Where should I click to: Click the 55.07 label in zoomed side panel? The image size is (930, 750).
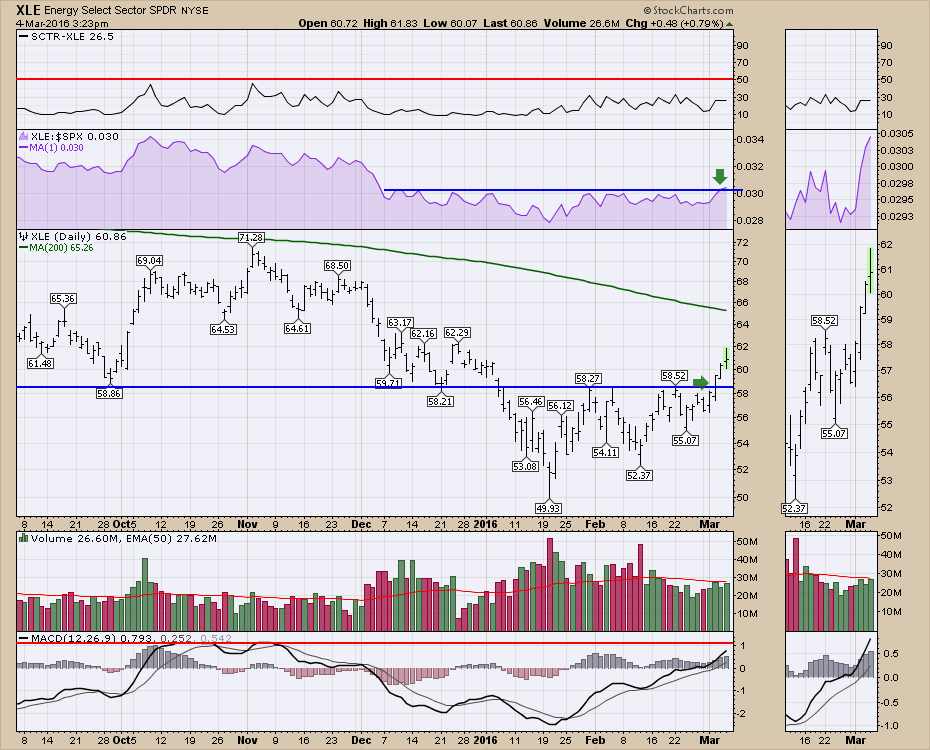pyautogui.click(x=835, y=433)
